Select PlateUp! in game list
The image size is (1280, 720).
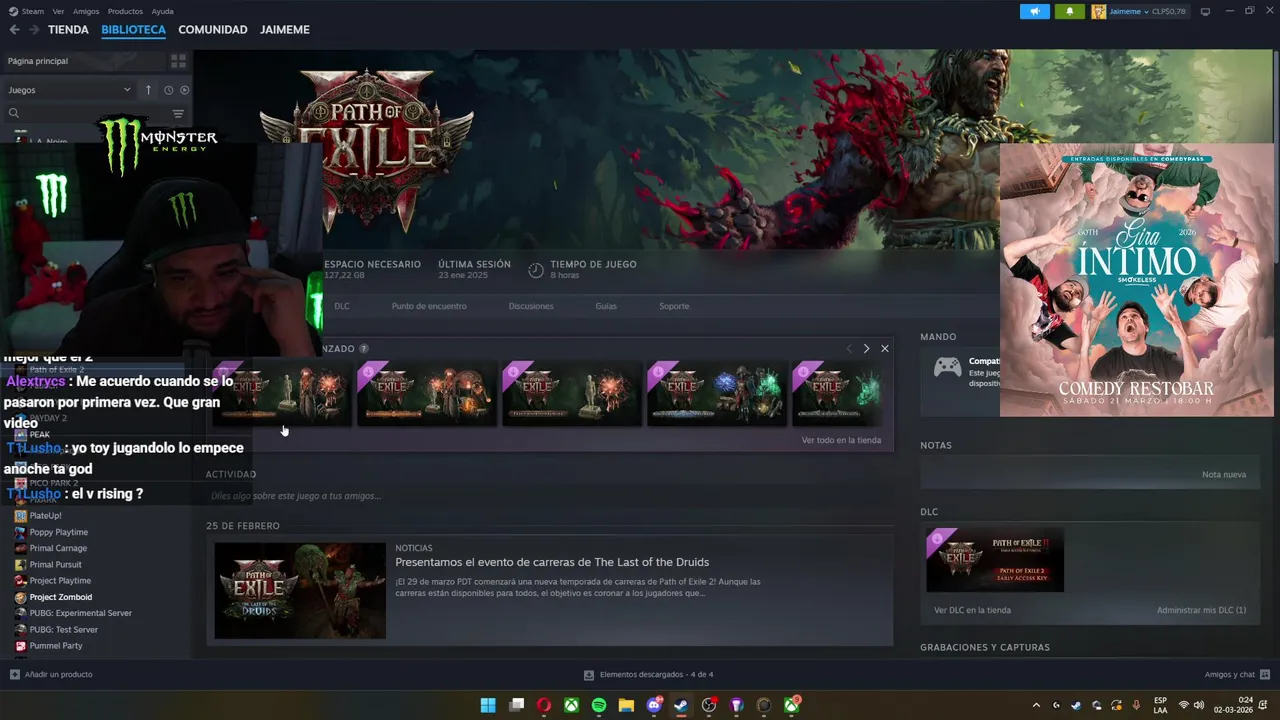point(45,516)
